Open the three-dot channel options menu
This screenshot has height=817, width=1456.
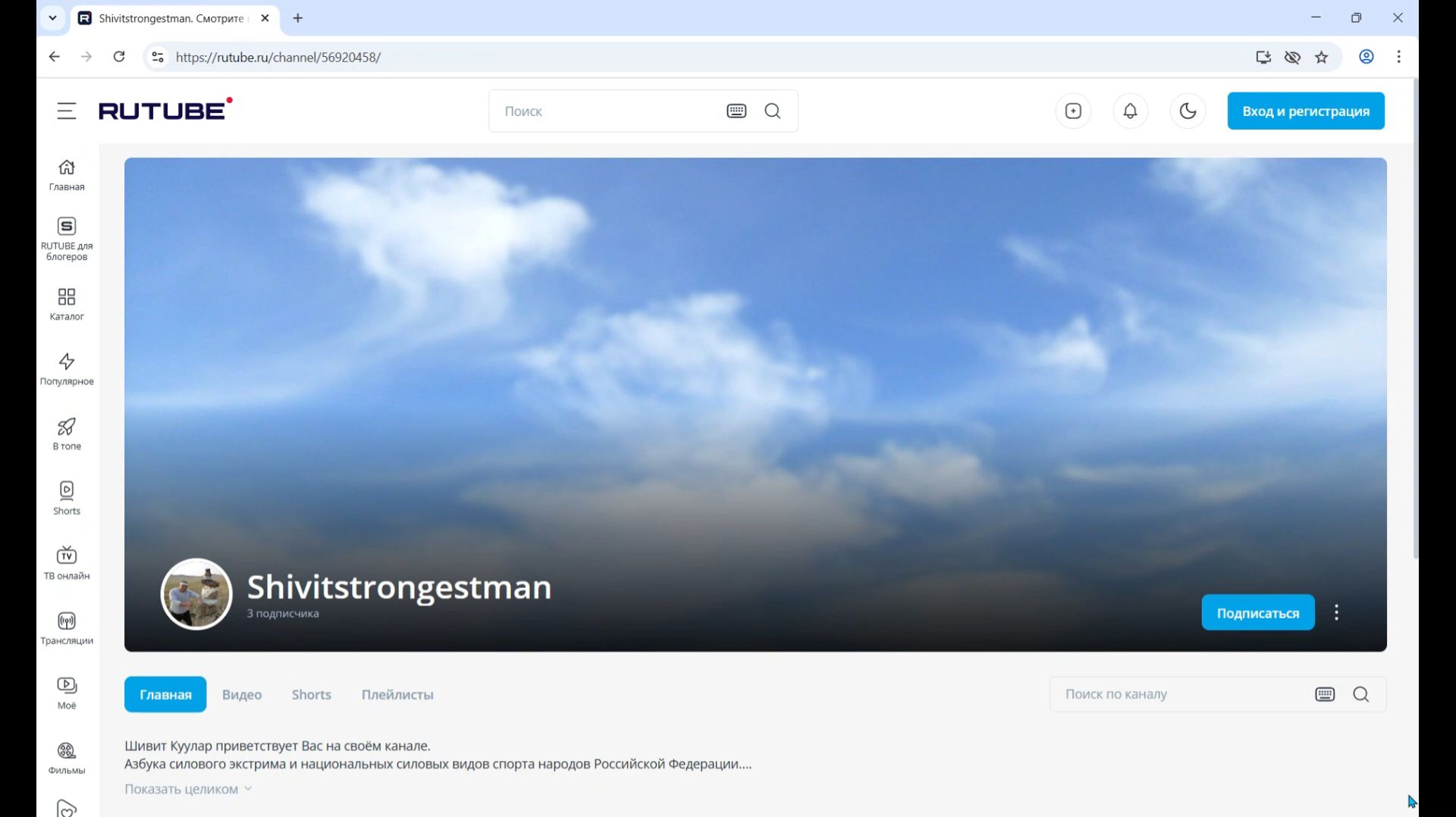1336,612
